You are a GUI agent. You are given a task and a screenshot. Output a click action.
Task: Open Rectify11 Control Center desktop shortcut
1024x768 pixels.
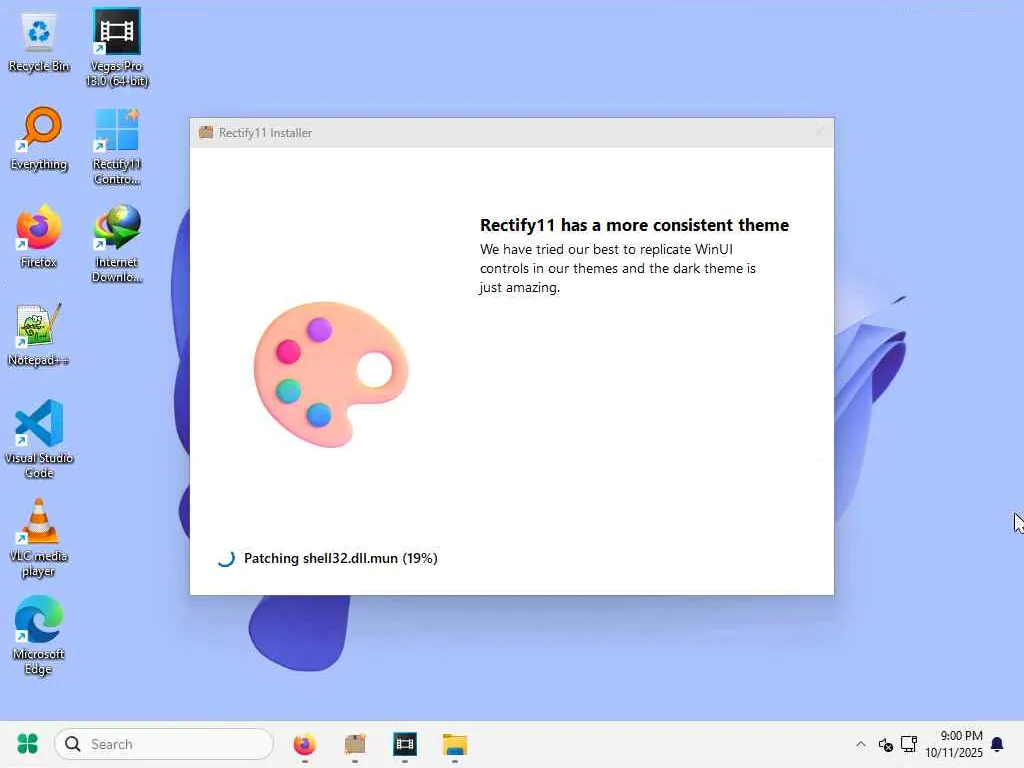pos(117,147)
